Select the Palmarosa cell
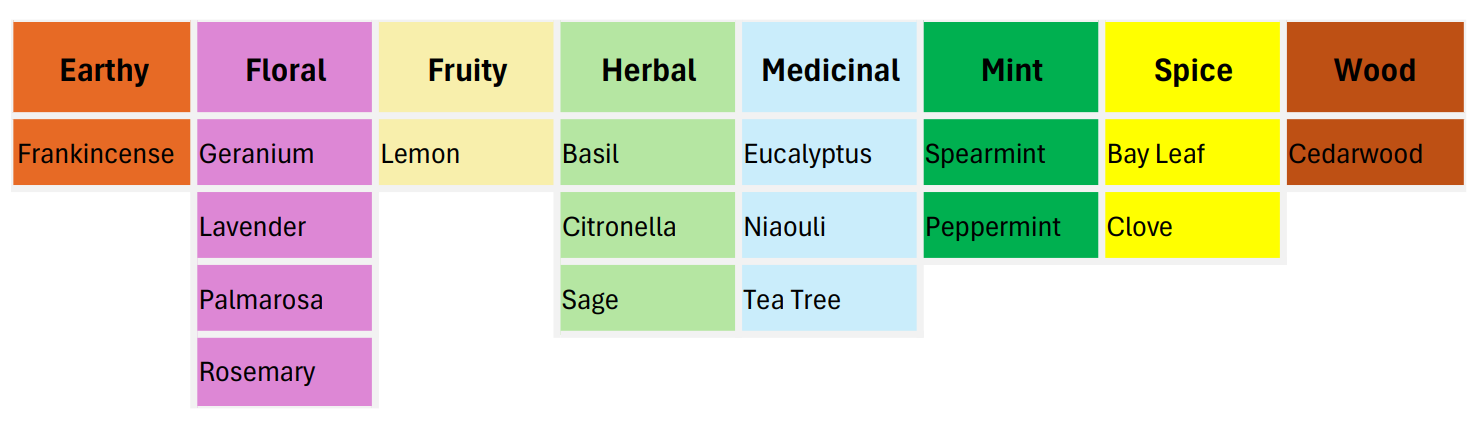1483x426 pixels. (285, 299)
